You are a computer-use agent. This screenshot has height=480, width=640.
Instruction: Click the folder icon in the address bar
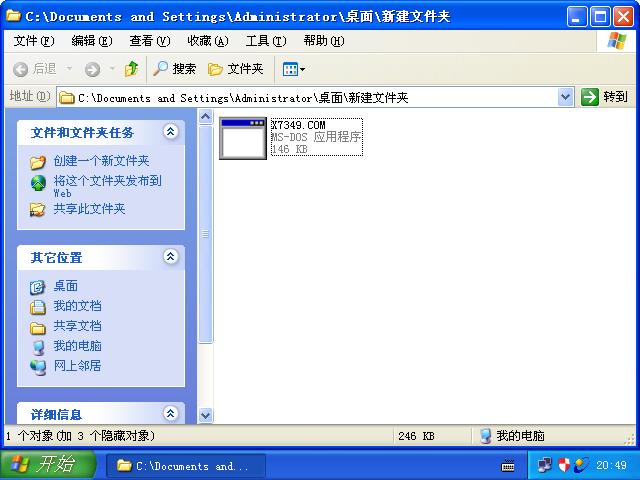click(x=67, y=98)
